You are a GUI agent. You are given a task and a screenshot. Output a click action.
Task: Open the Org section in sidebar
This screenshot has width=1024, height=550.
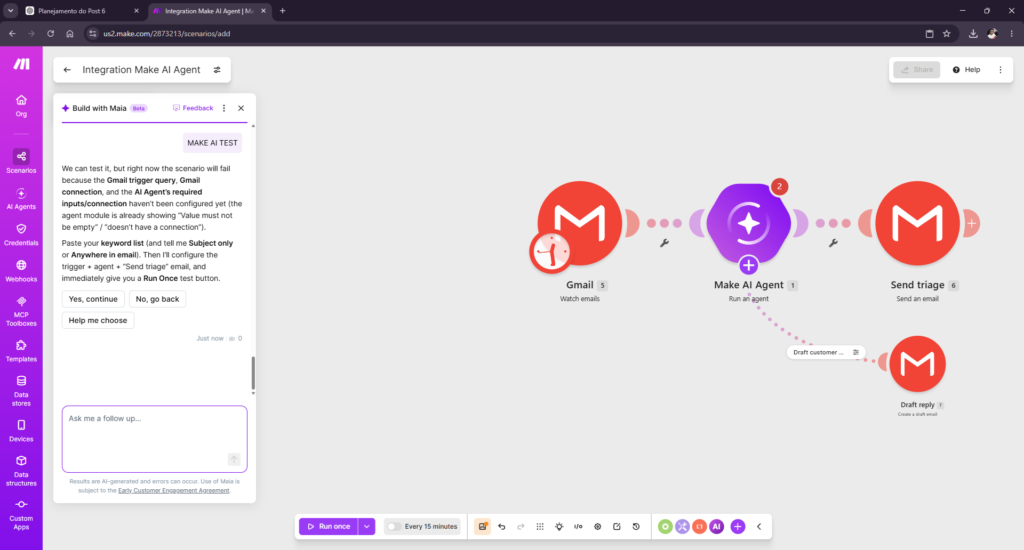coord(21,105)
